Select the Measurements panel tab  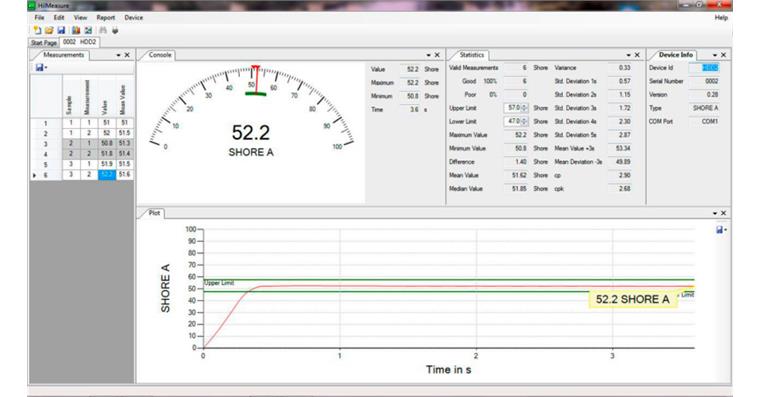tap(63, 55)
